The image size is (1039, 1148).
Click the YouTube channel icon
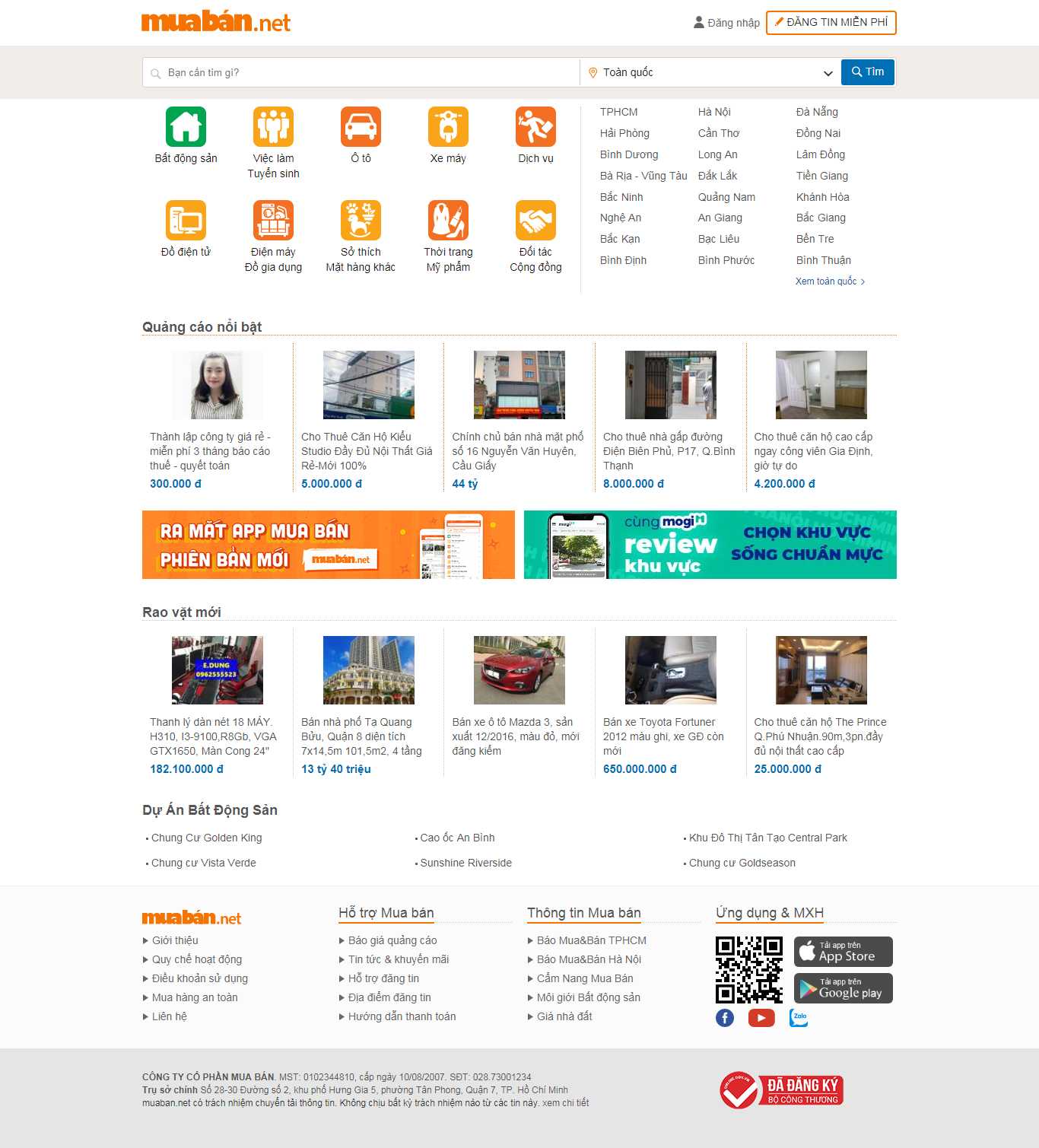point(761,1017)
